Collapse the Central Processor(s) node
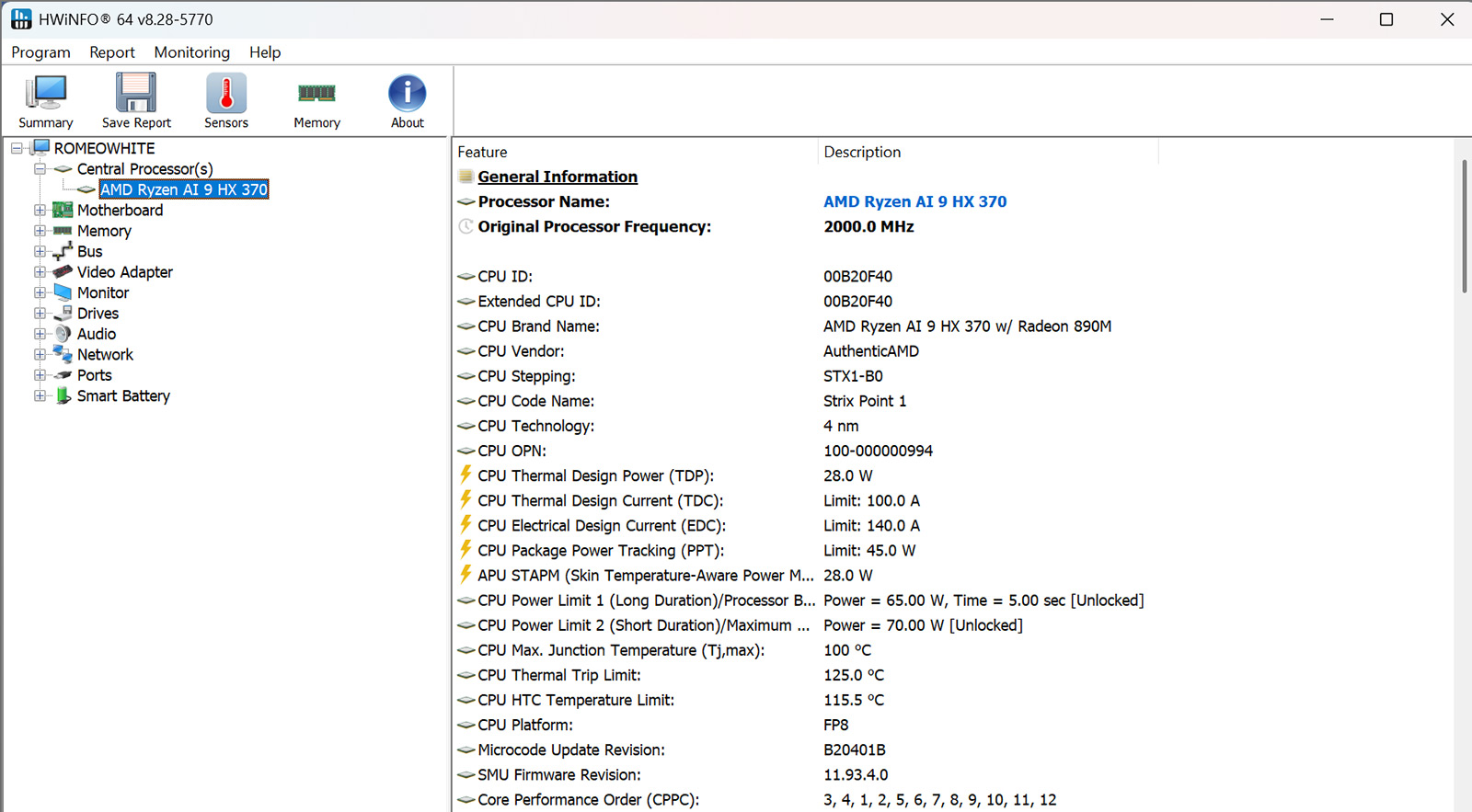The image size is (1472, 812). [x=40, y=169]
